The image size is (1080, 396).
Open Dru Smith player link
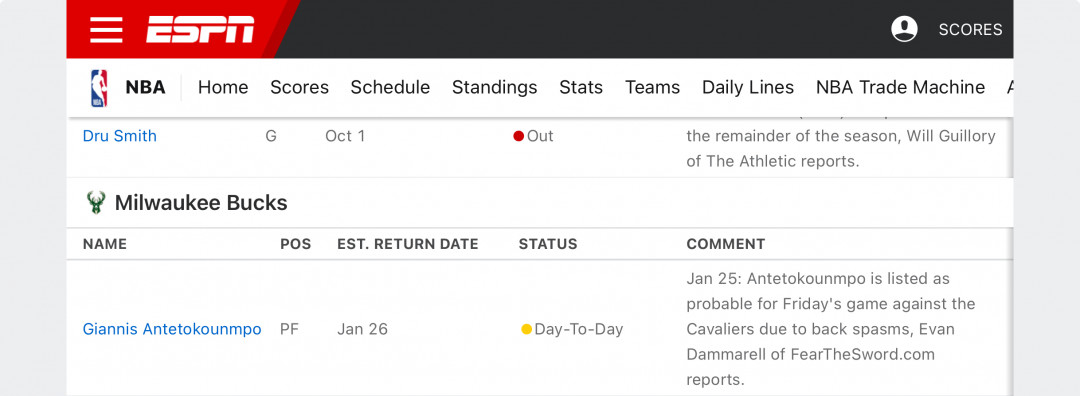point(120,136)
